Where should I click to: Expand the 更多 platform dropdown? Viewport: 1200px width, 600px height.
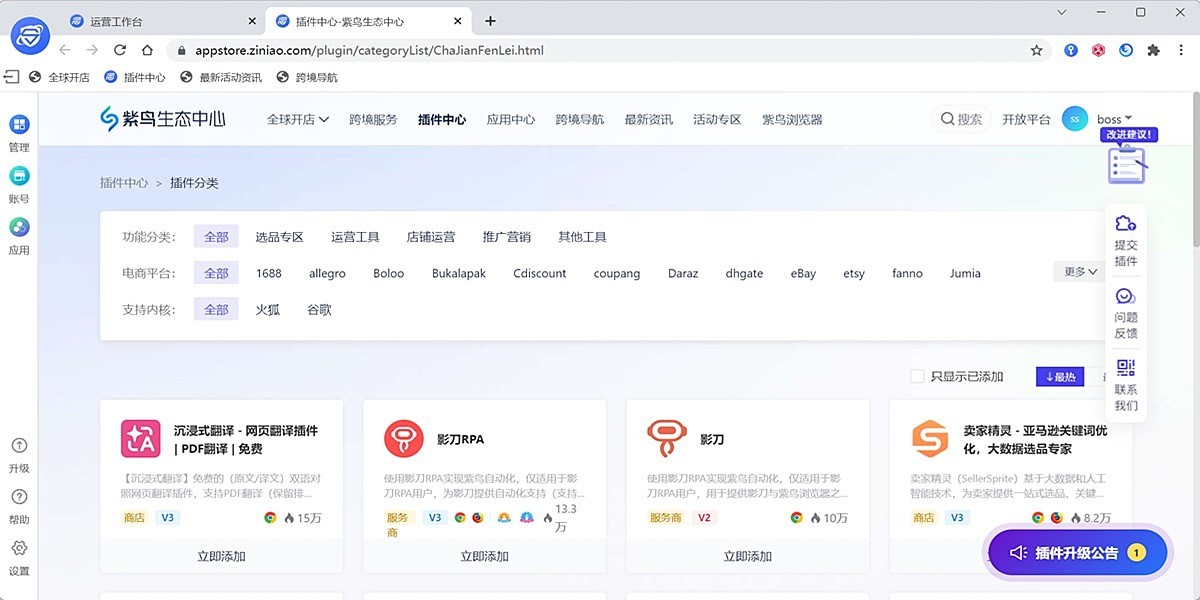click(x=1077, y=271)
